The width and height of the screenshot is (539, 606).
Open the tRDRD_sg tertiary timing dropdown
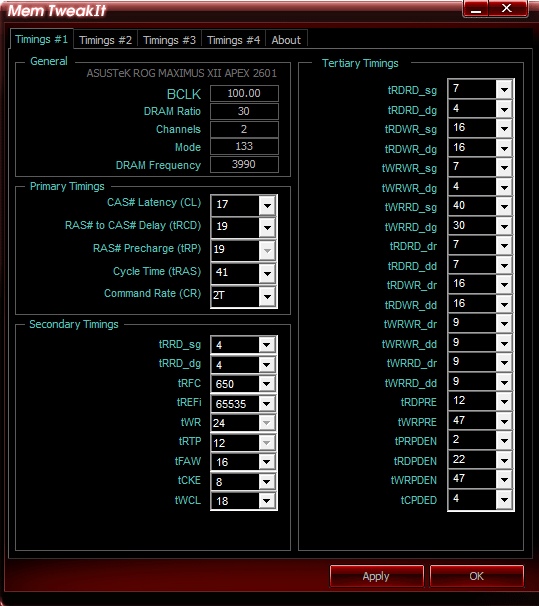pos(504,90)
